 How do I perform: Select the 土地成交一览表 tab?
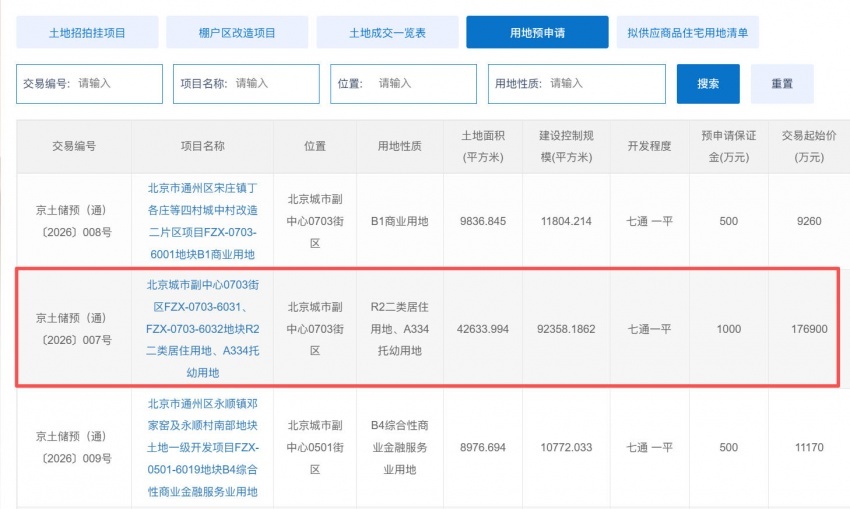click(x=387, y=33)
